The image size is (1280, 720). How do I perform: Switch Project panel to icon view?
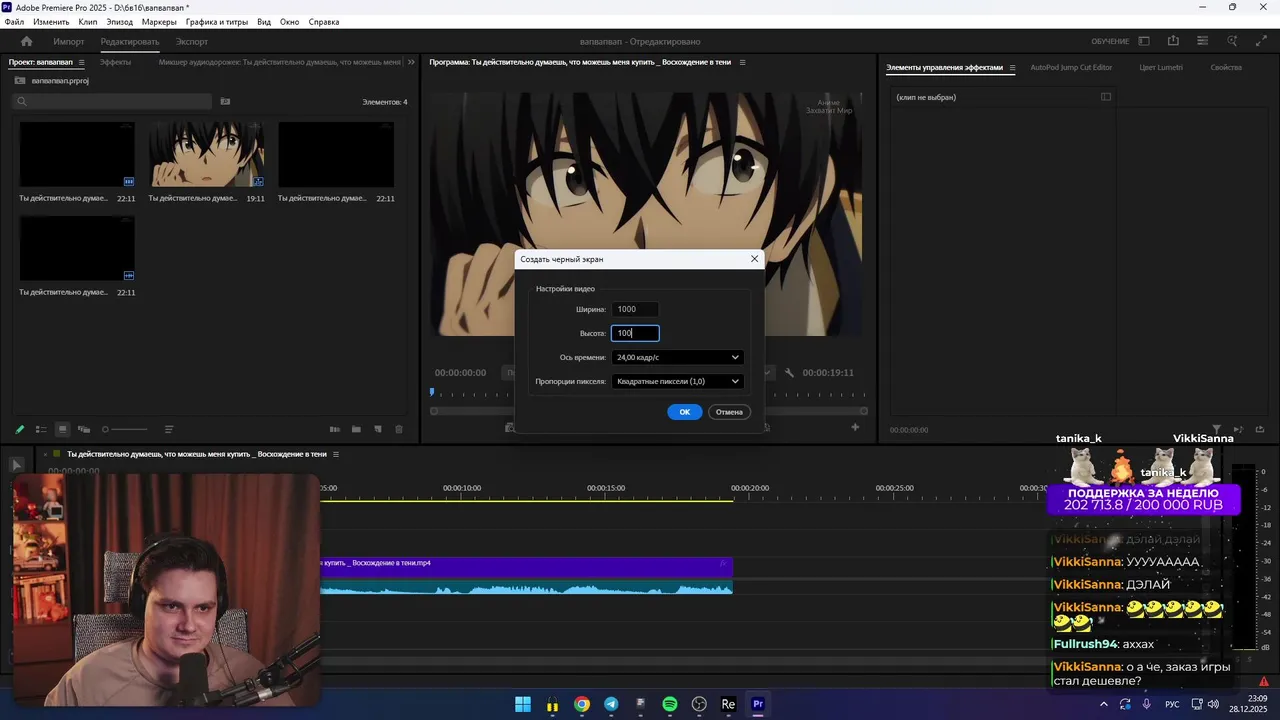62,429
